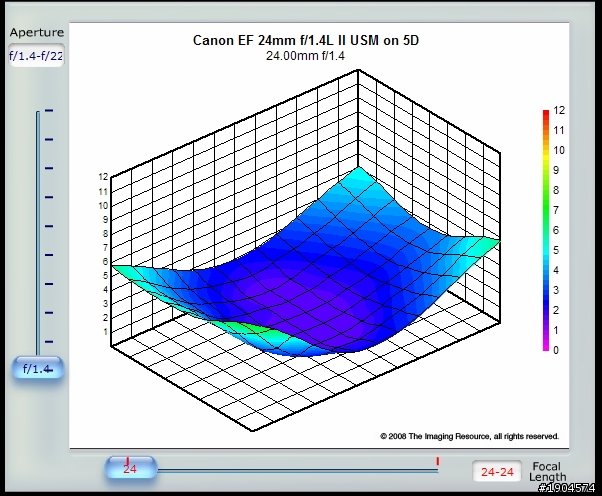Click the f/1.4 aperture slider handle
Viewport: 602px width, 496px height.
click(x=38, y=368)
